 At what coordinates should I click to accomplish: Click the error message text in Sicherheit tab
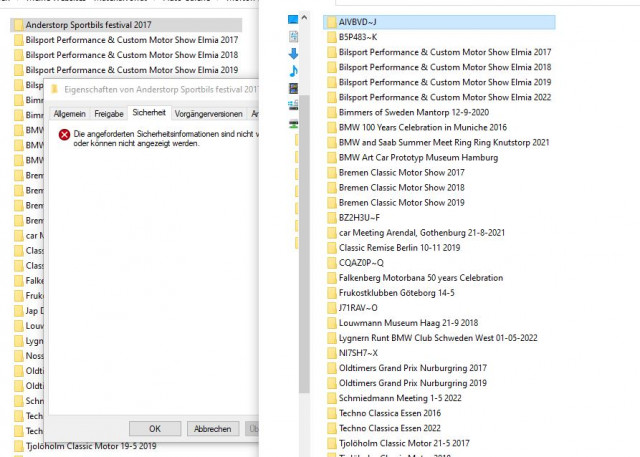pyautogui.click(x=166, y=139)
